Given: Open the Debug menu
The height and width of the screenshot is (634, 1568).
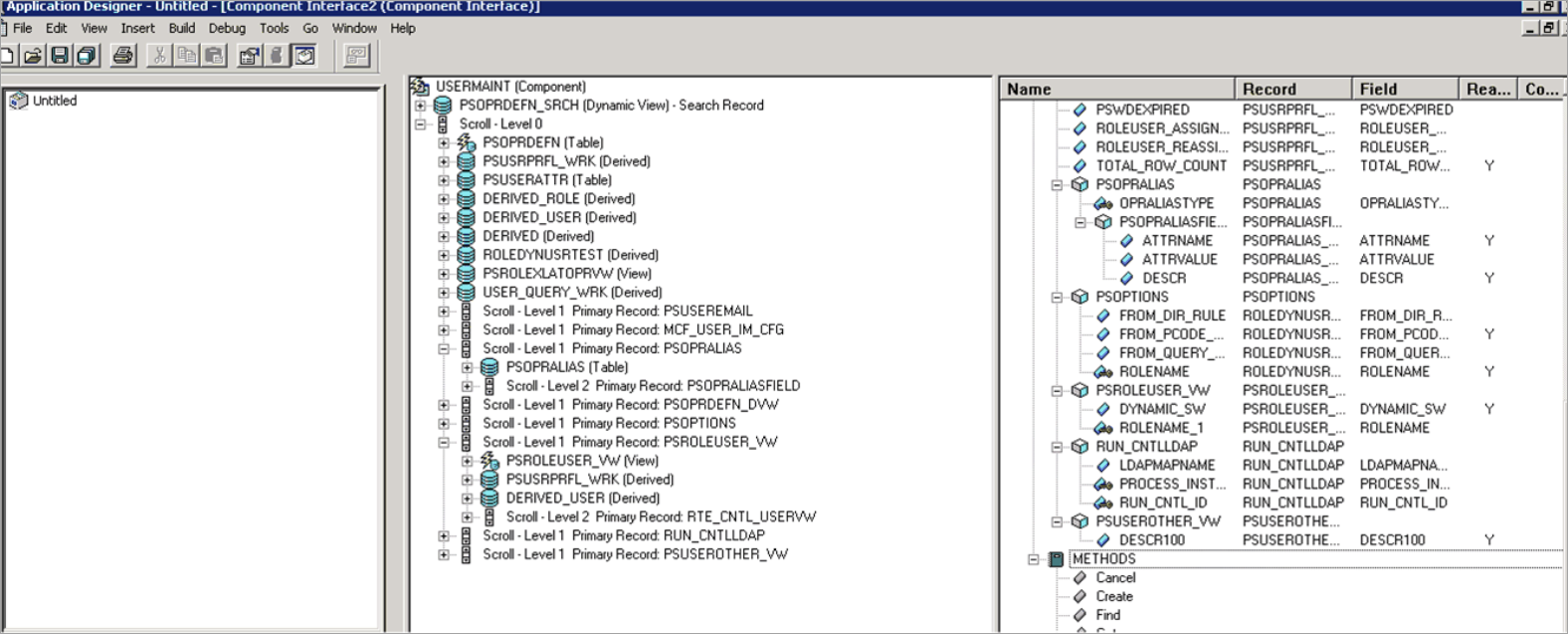Looking at the screenshot, I should click(x=227, y=28).
